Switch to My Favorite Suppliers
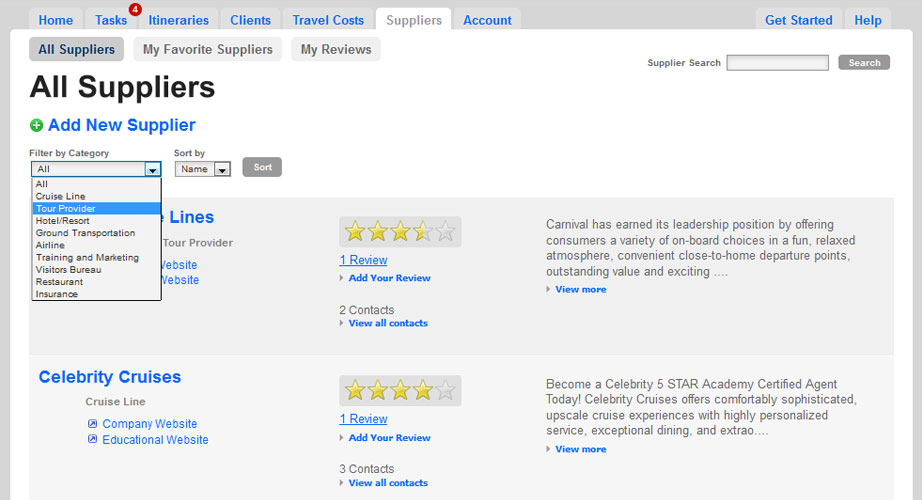Viewport: 922px width, 500px height. point(208,49)
